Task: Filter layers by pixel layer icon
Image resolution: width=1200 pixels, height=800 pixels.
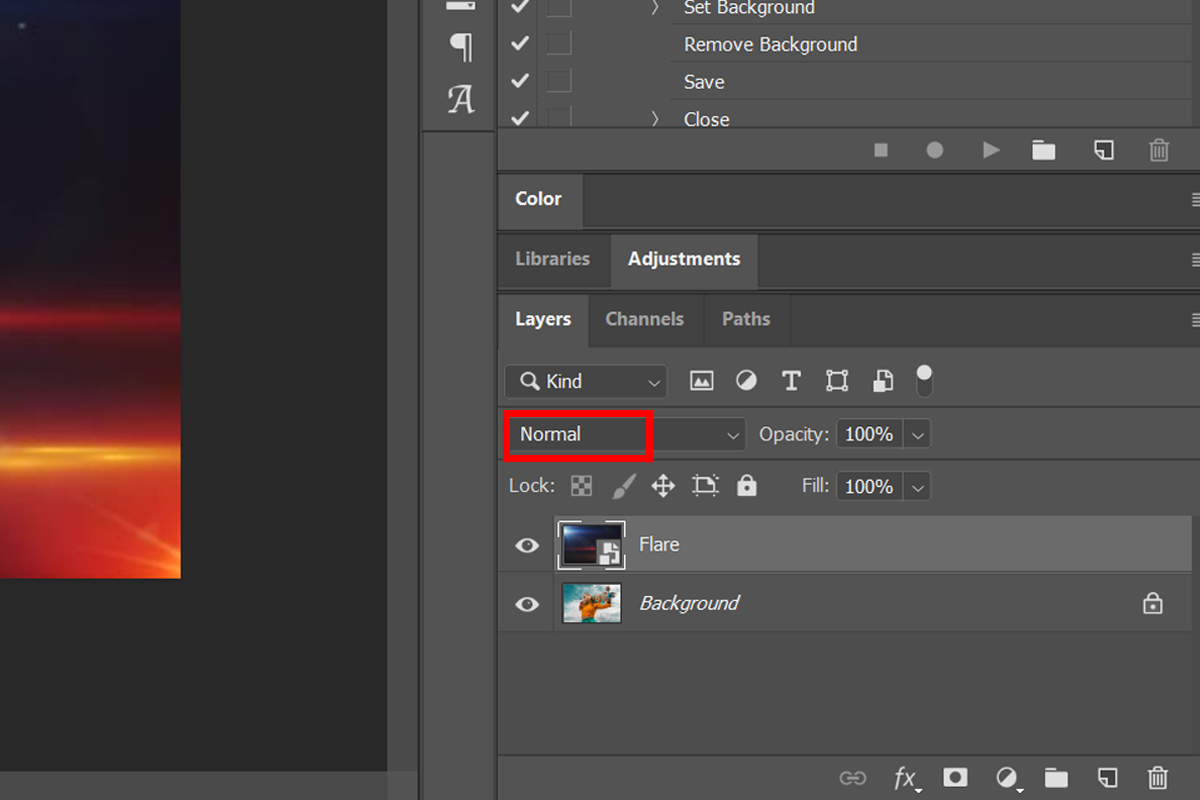Action: pos(702,381)
